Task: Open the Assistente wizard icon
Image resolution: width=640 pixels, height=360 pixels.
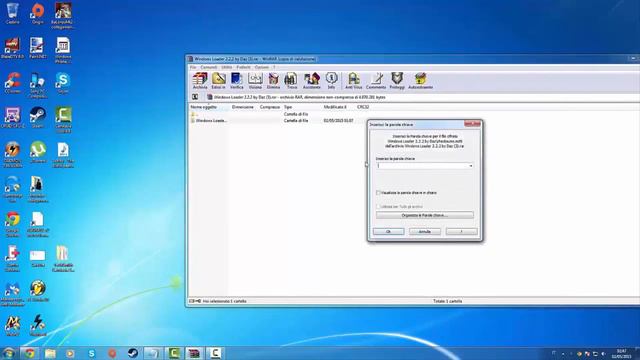Action: coord(312,81)
